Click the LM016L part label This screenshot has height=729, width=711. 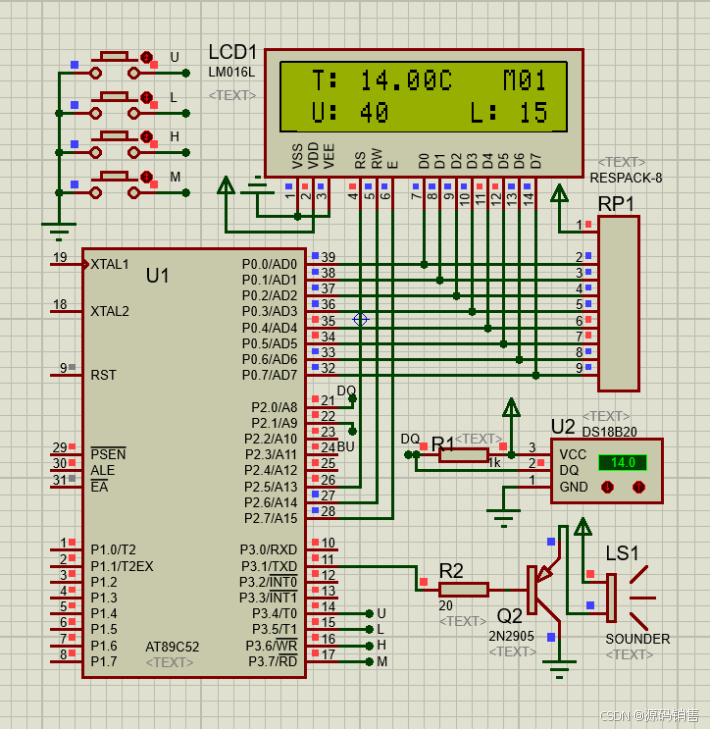tap(232, 73)
